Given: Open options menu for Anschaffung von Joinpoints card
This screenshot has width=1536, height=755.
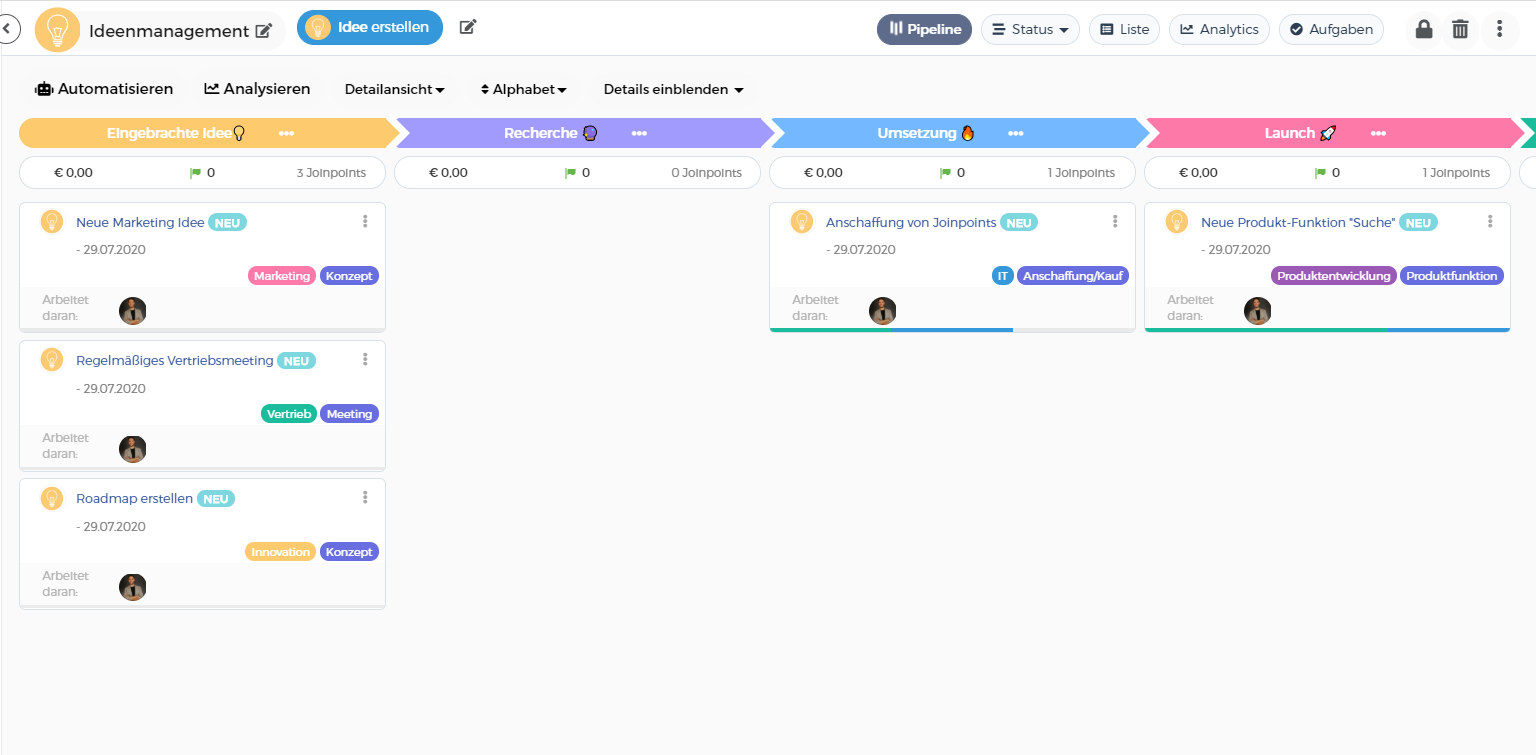Looking at the screenshot, I should pyautogui.click(x=1115, y=221).
